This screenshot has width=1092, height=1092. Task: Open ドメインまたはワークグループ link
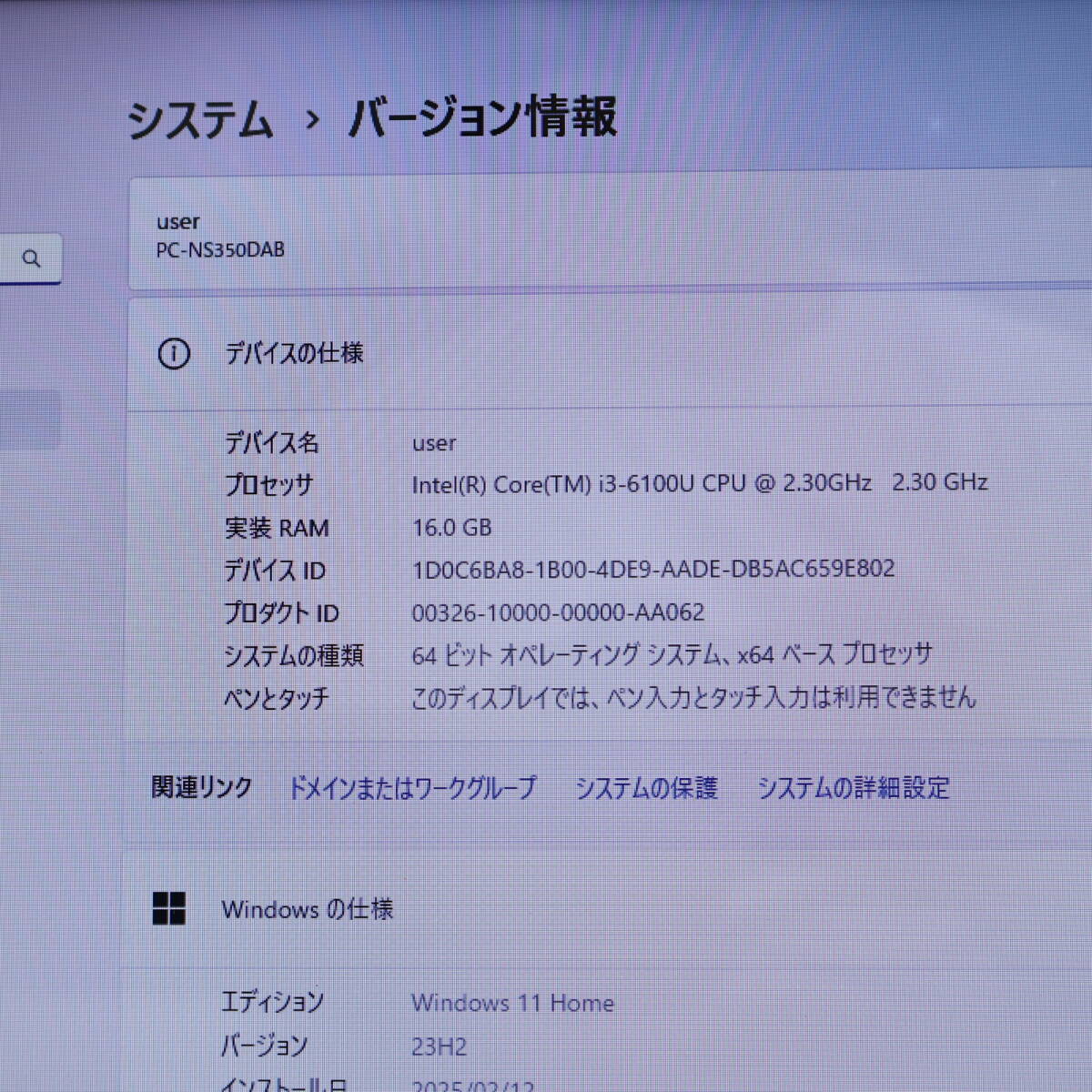(412, 788)
